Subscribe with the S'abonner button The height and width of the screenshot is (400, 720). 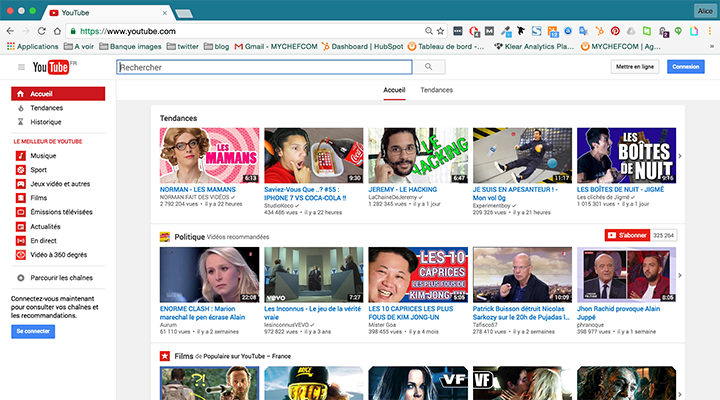coord(627,235)
